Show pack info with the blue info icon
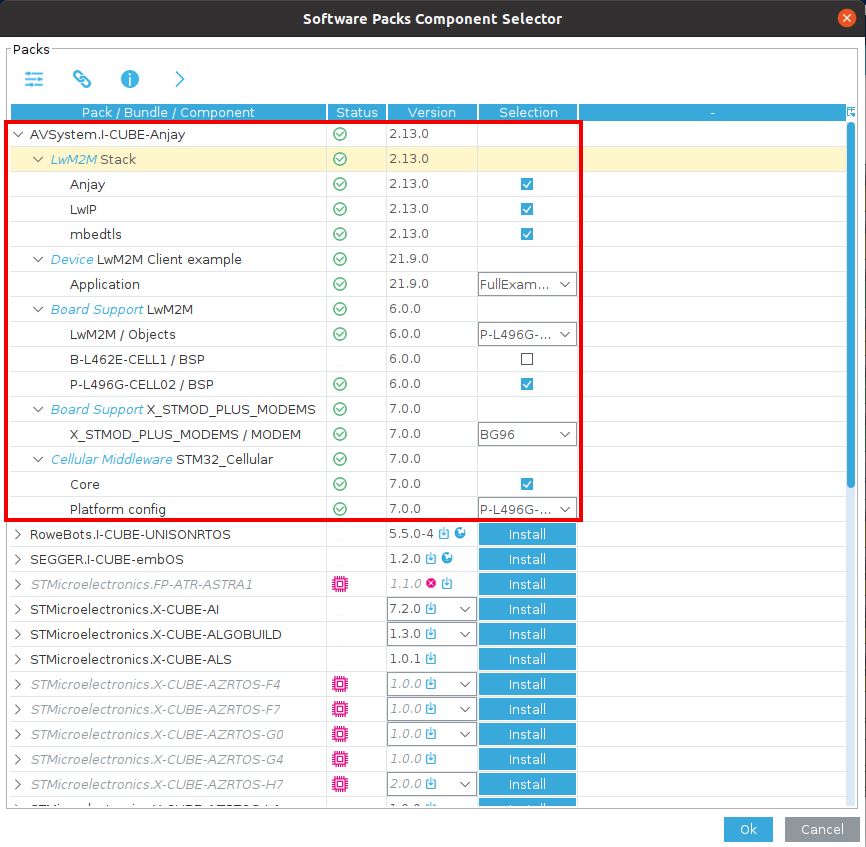The image size is (866, 847). coord(130,79)
